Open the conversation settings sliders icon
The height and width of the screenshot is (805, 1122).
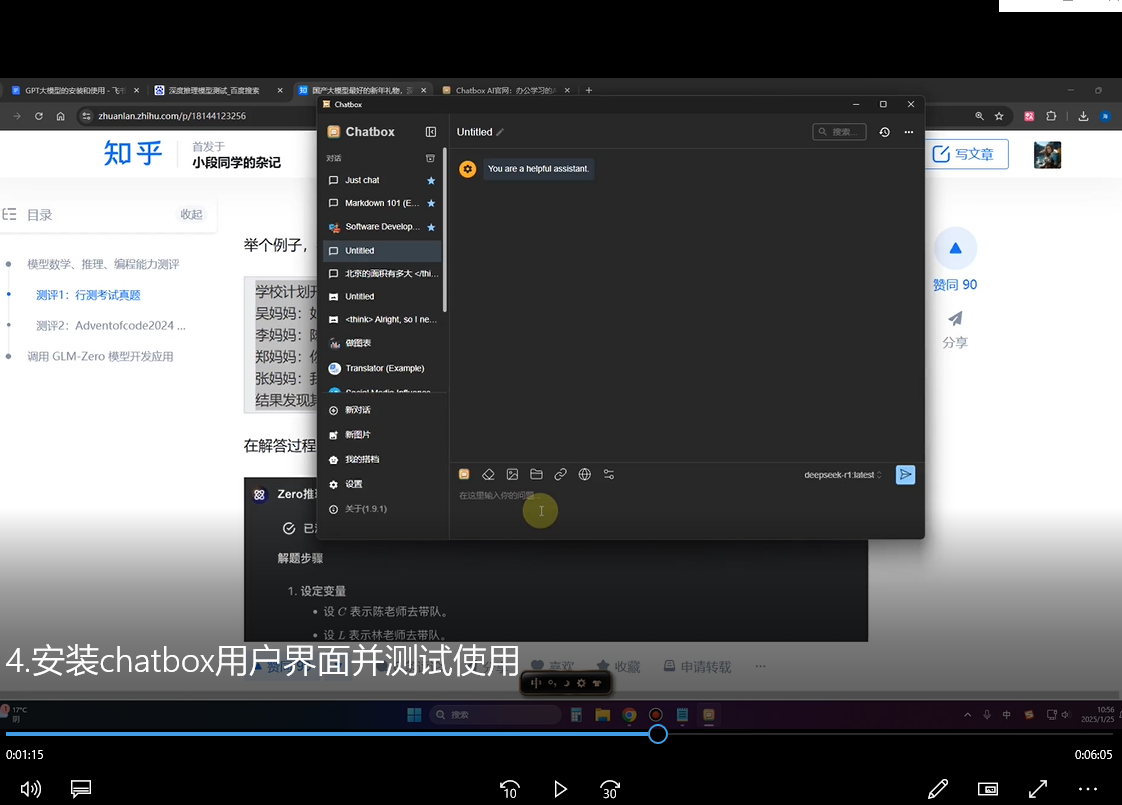click(609, 474)
